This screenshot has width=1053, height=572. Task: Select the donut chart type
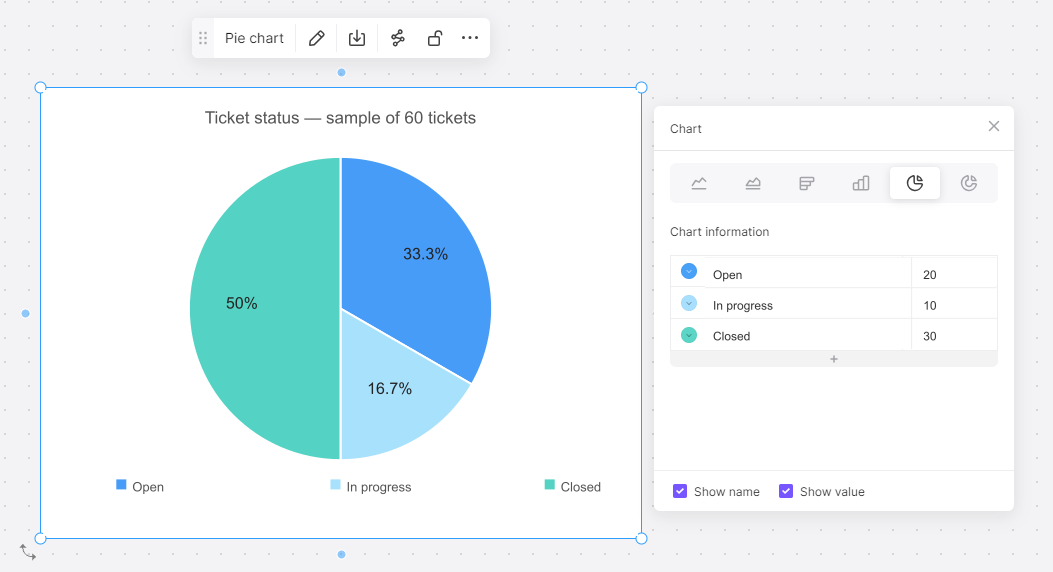click(x=968, y=183)
